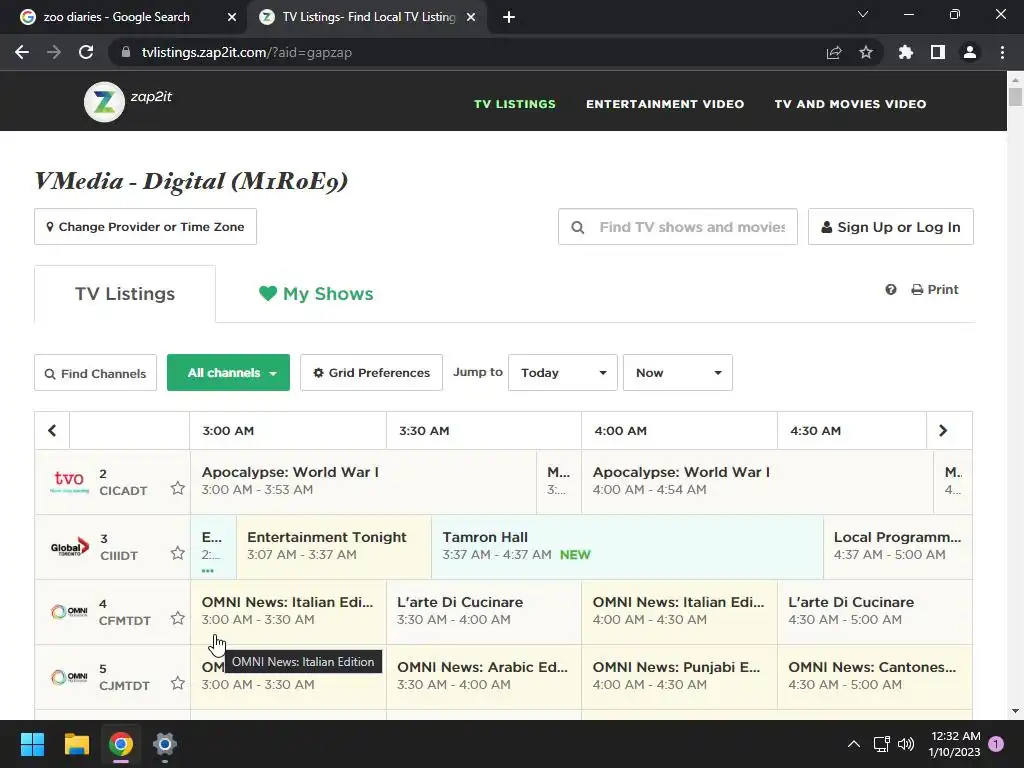1024x768 pixels.
Task: Bookmark this page with the star icon
Action: [x=865, y=52]
